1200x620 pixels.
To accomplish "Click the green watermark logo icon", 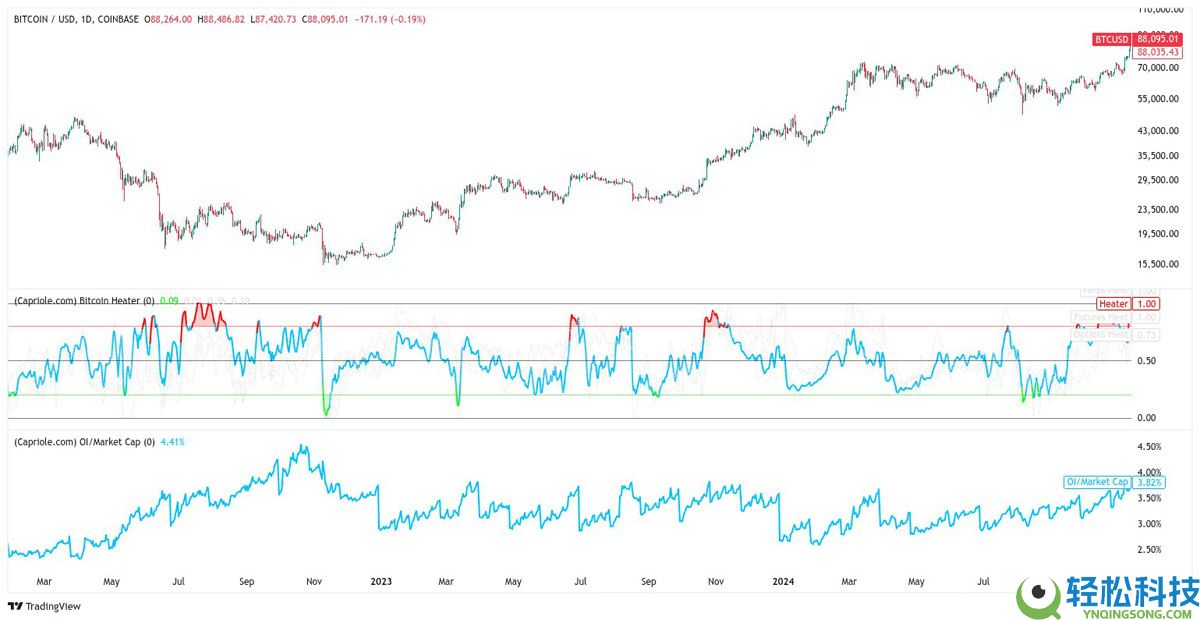I will 1042,596.
